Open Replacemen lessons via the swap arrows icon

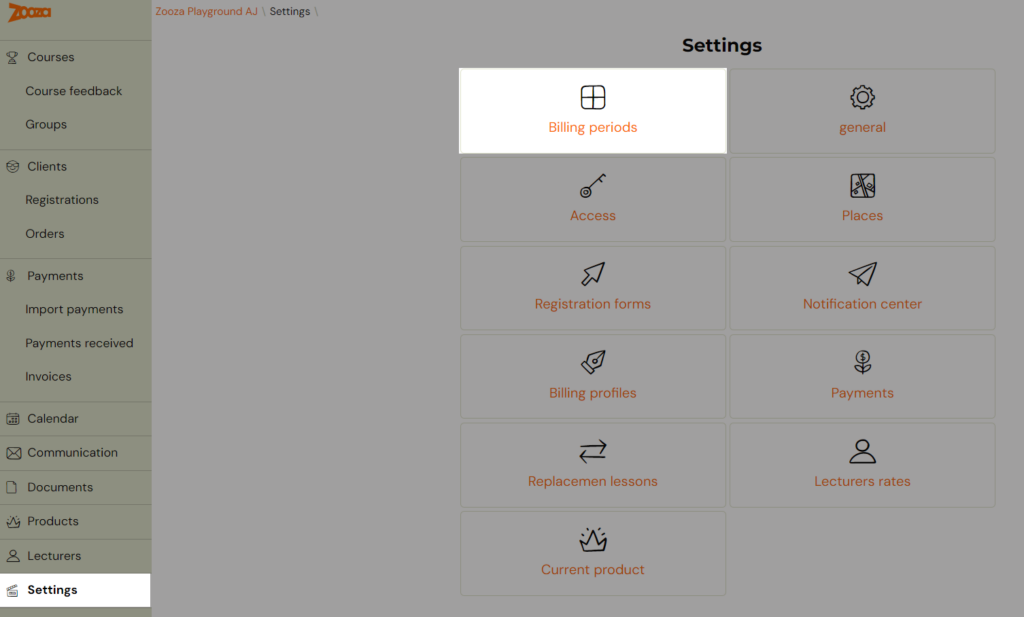click(592, 452)
